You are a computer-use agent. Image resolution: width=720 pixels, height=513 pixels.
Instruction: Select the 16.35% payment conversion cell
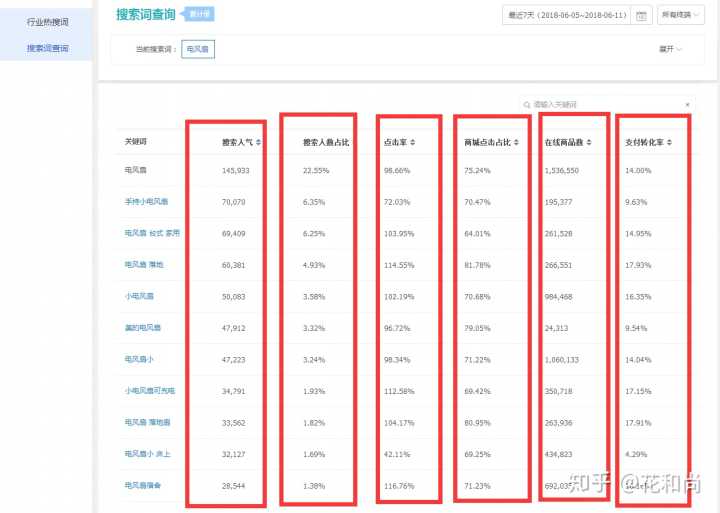(638, 297)
